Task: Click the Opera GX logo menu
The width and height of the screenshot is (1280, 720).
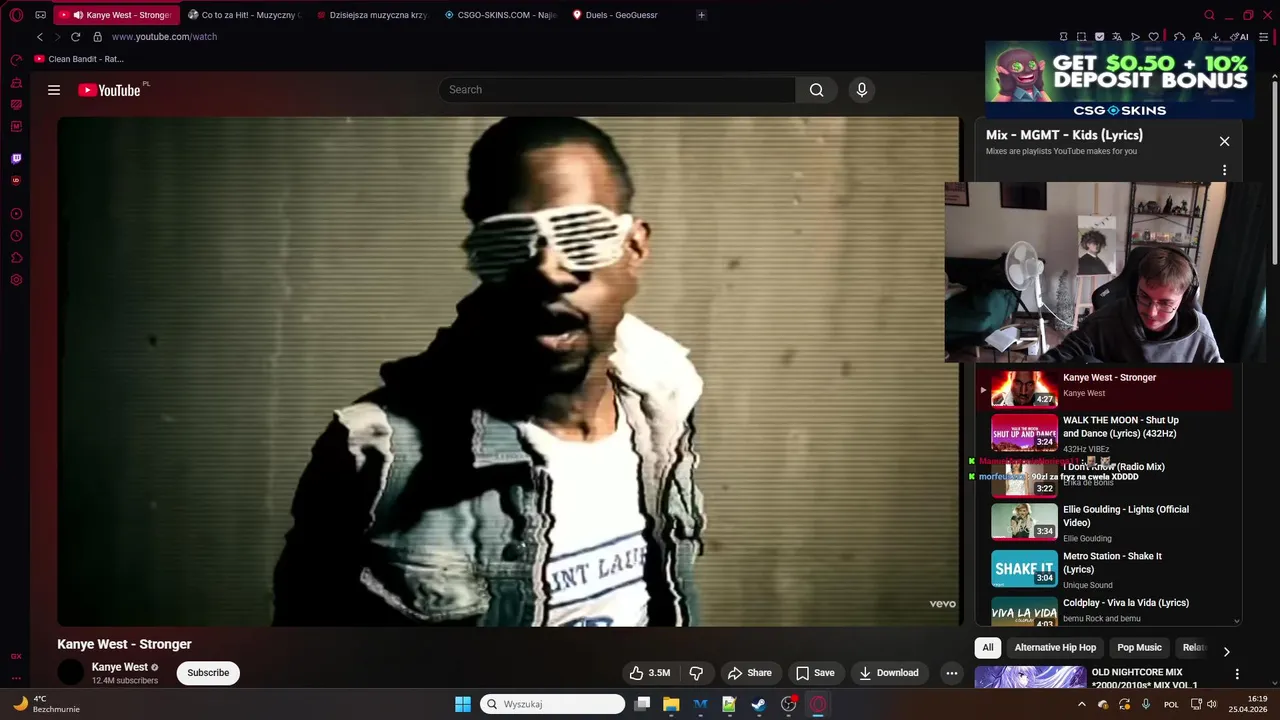Action: [x=16, y=15]
